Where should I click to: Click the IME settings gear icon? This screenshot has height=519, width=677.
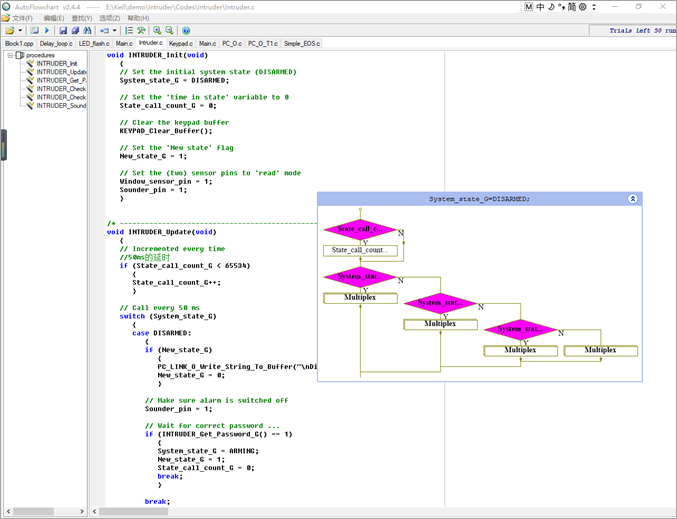pyautogui.click(x=584, y=7)
